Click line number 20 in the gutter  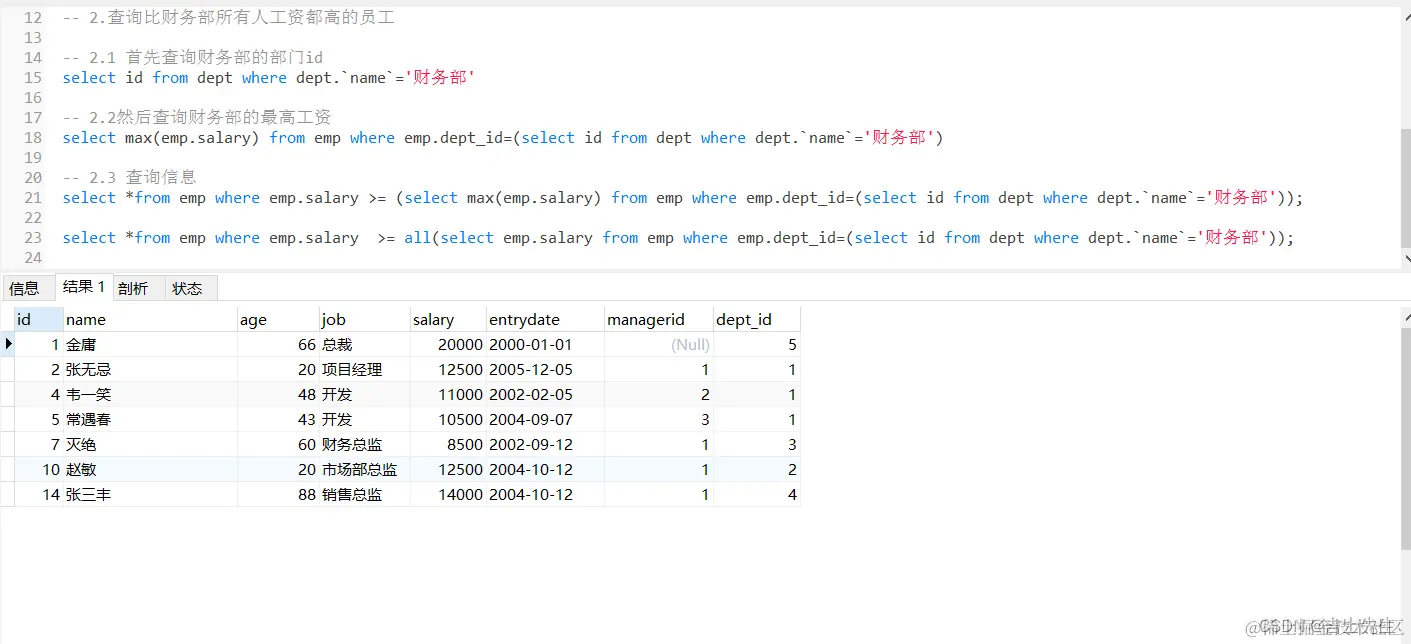click(33, 178)
